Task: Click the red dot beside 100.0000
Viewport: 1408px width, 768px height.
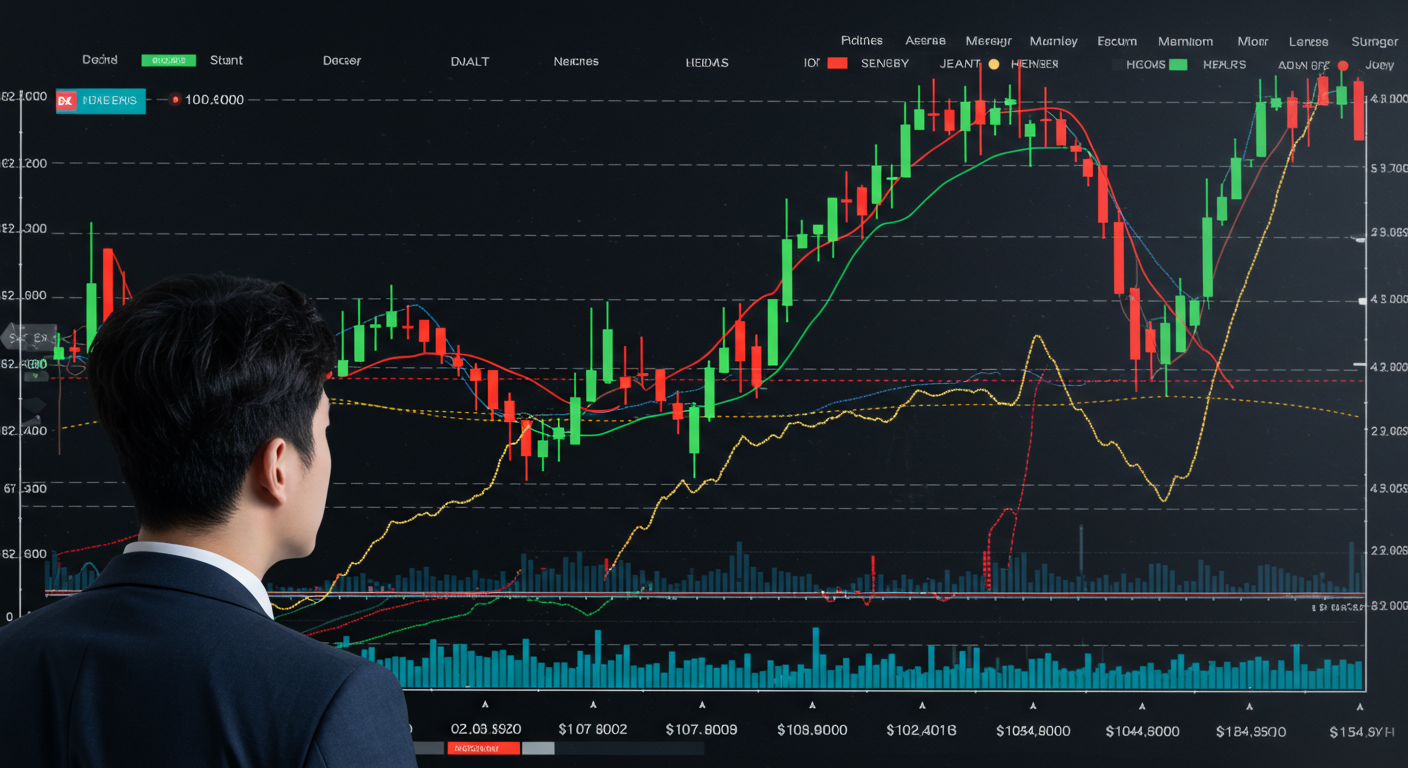Action: pyautogui.click(x=176, y=100)
